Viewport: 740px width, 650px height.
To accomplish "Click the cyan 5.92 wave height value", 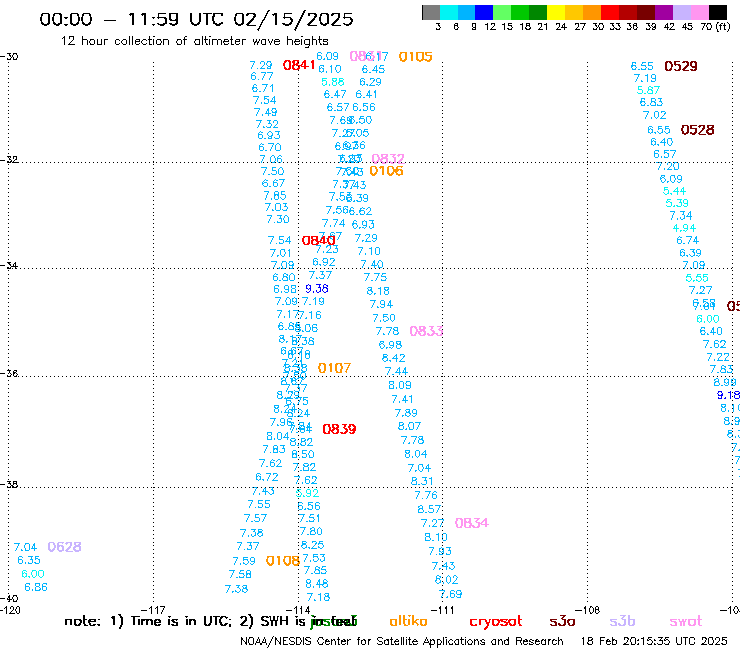I will (308, 493).
